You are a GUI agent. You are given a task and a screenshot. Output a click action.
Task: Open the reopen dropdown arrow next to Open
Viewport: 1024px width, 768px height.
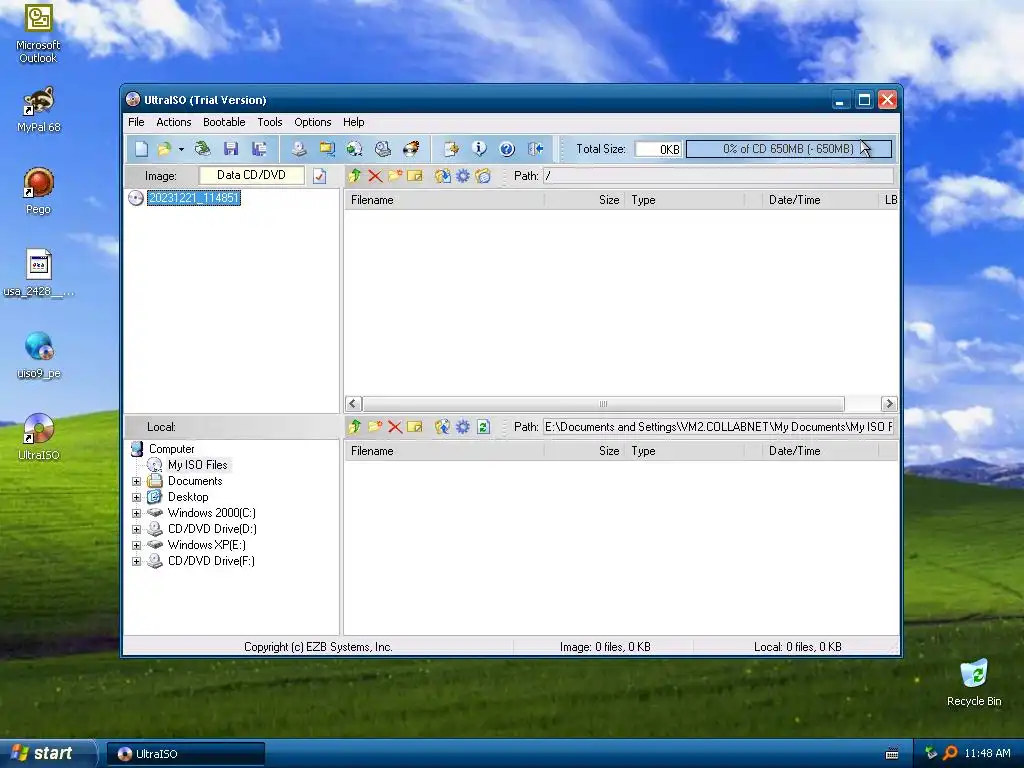[181, 149]
